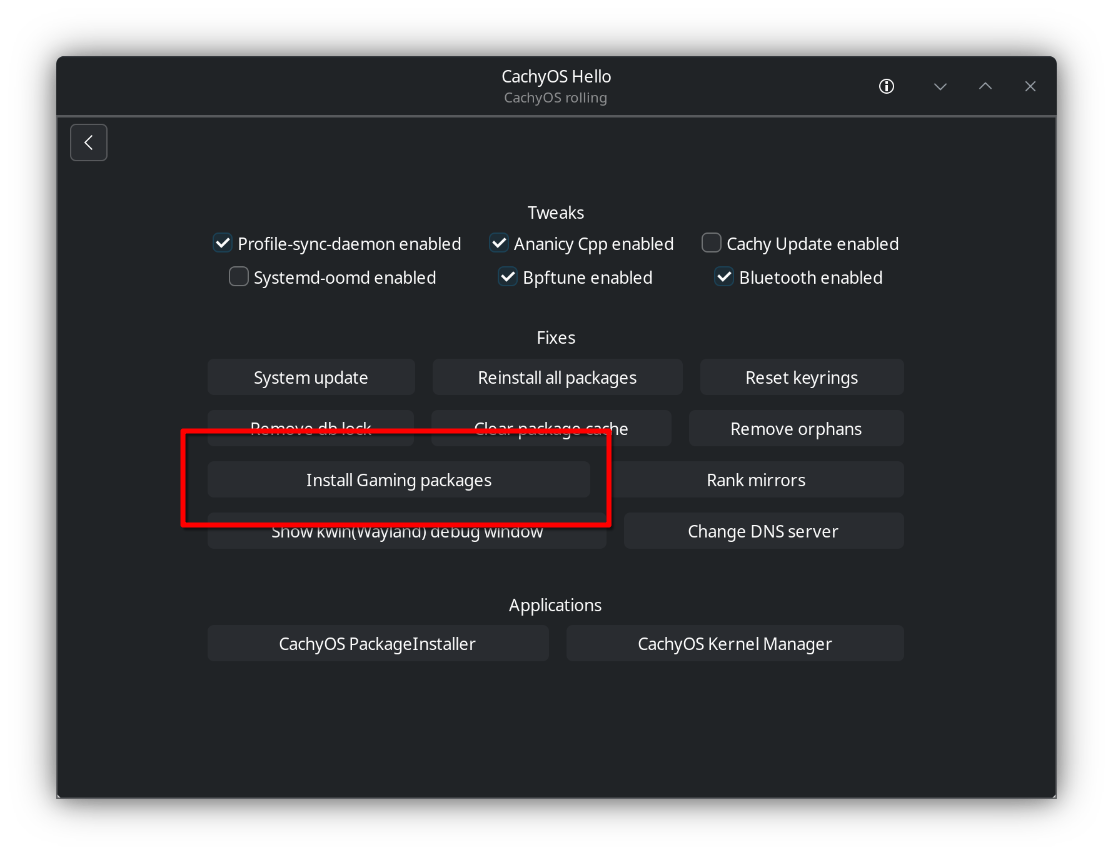Close the CachyOS Hello window
This screenshot has width=1113, height=855.
click(1030, 87)
